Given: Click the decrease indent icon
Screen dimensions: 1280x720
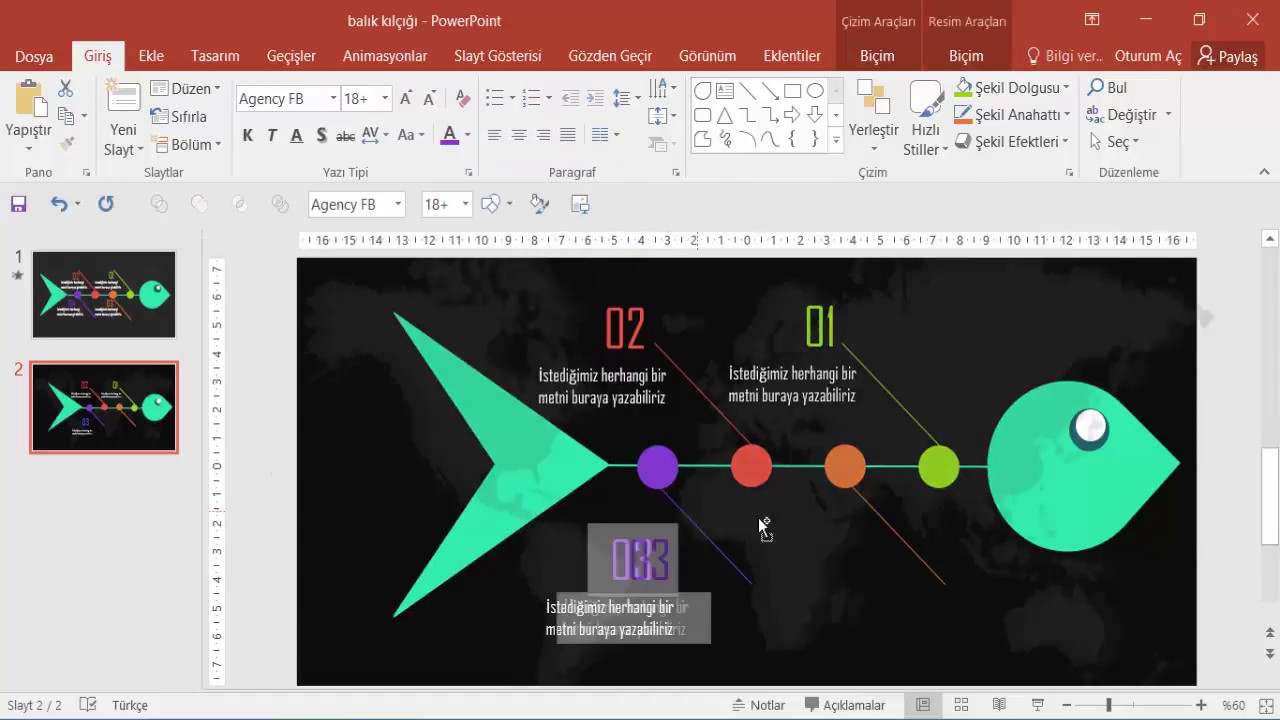Looking at the screenshot, I should tap(570, 98).
